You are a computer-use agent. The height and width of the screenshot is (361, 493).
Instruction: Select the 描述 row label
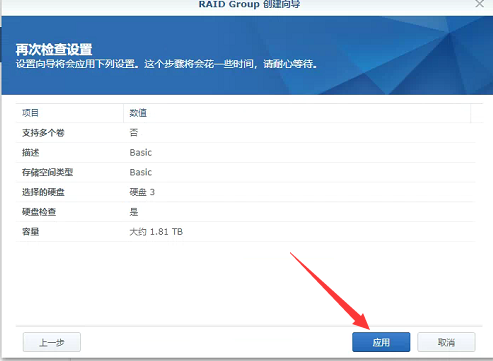tap(30, 153)
